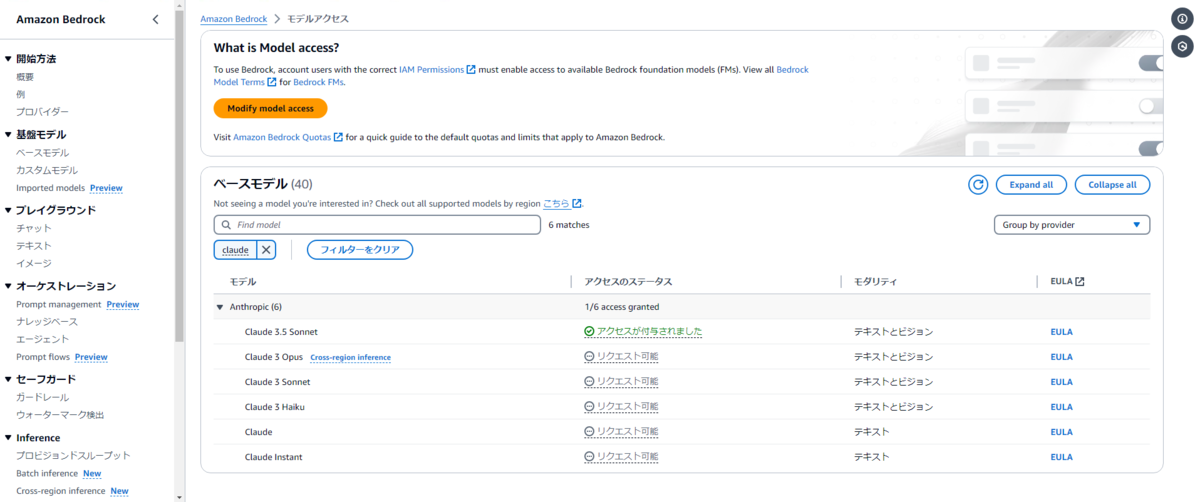Open プロビジョンドスループット in the sidebar
The image size is (1200, 502).
(x=73, y=456)
